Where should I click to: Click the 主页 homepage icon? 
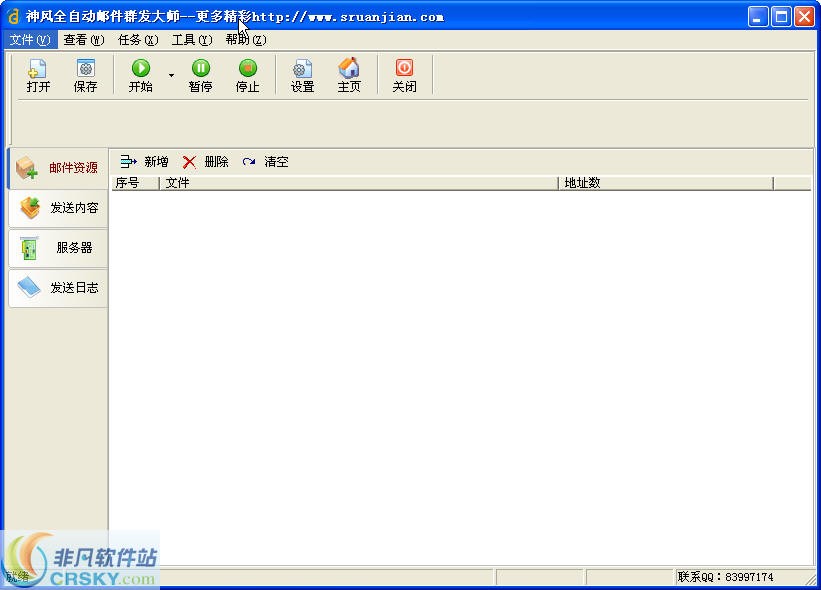pyautogui.click(x=349, y=74)
